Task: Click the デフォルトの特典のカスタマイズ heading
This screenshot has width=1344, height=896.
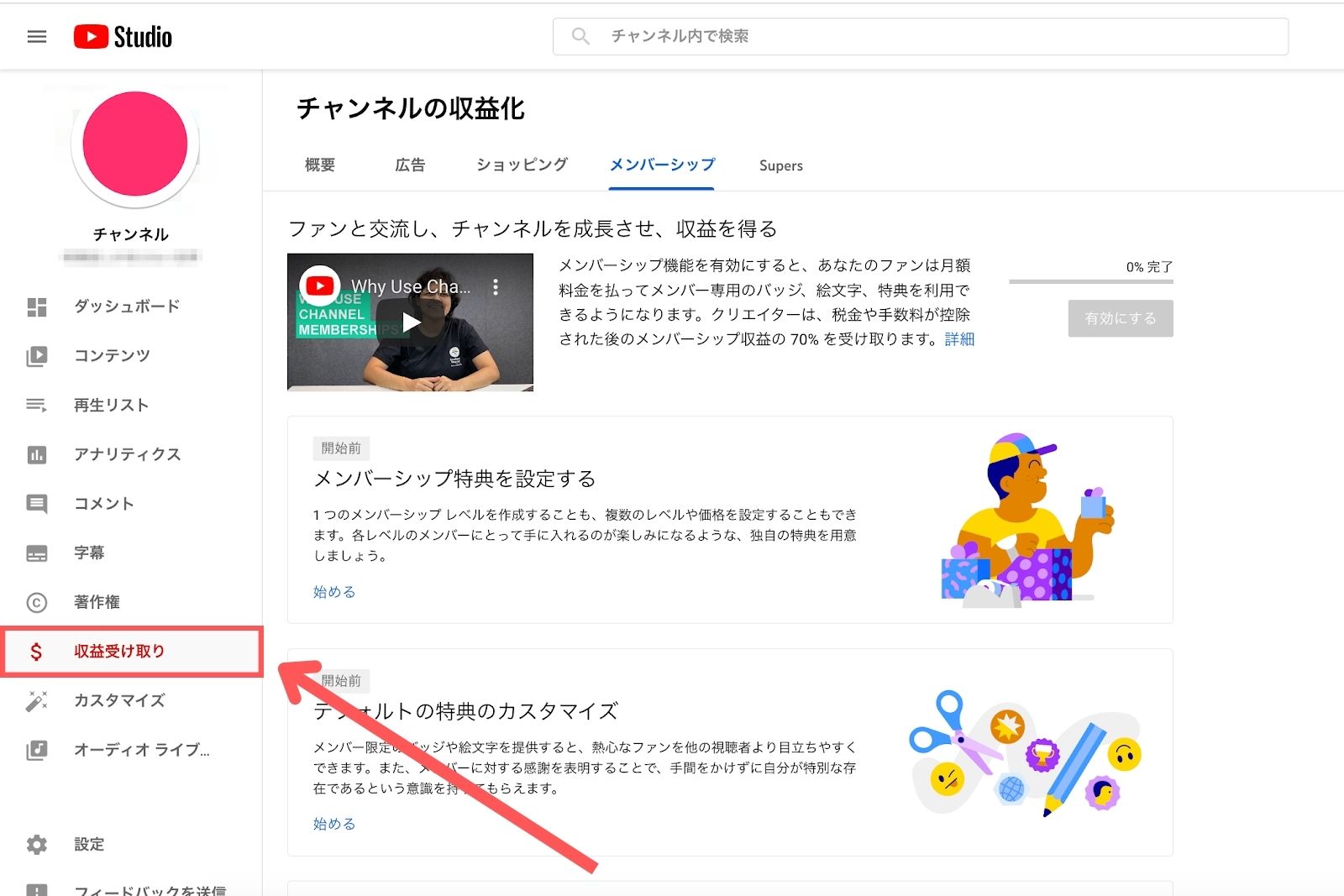Action: click(465, 711)
